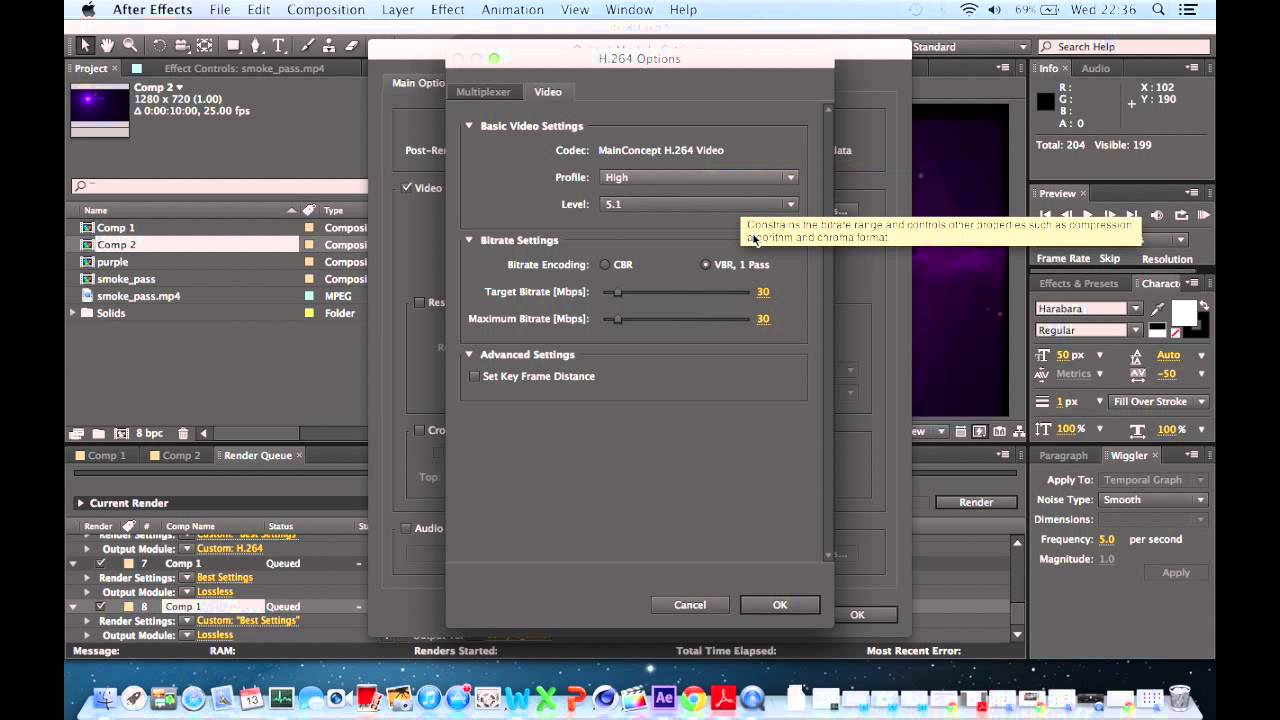Select the Rectangle shape tool
The image size is (1280, 720).
pos(234,46)
